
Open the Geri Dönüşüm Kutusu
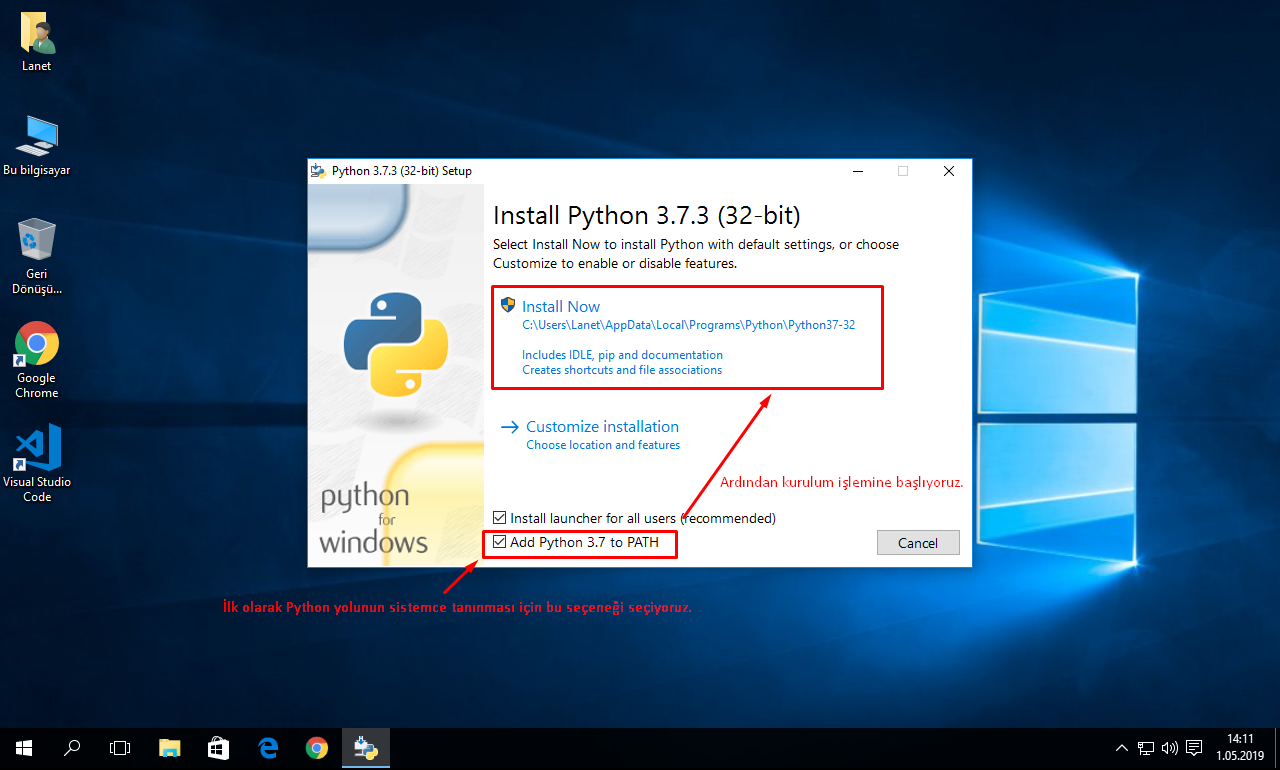37,240
